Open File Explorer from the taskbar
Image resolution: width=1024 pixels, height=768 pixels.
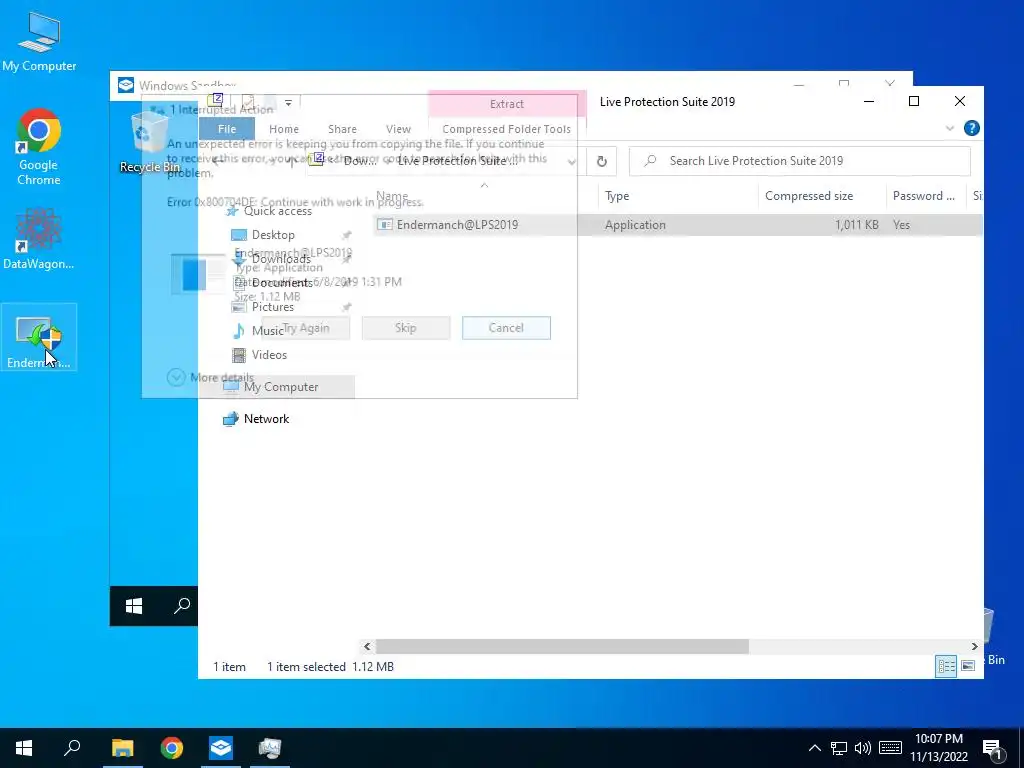click(122, 748)
